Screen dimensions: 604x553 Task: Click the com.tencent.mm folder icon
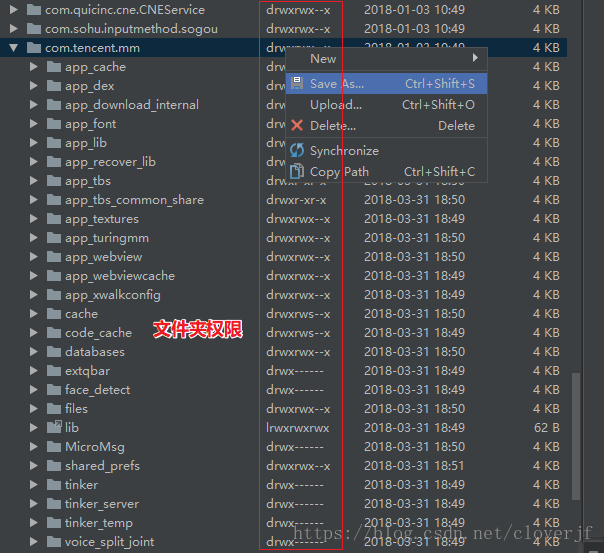tap(34, 48)
